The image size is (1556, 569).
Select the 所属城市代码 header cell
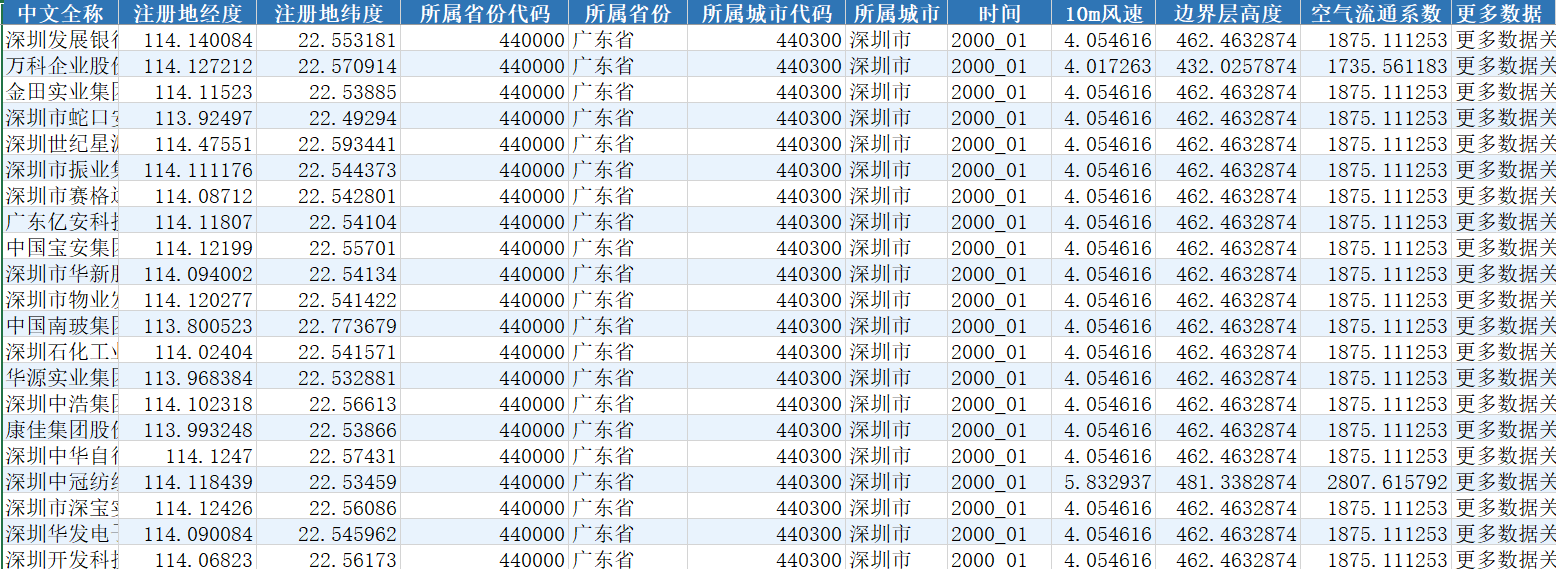pos(766,14)
